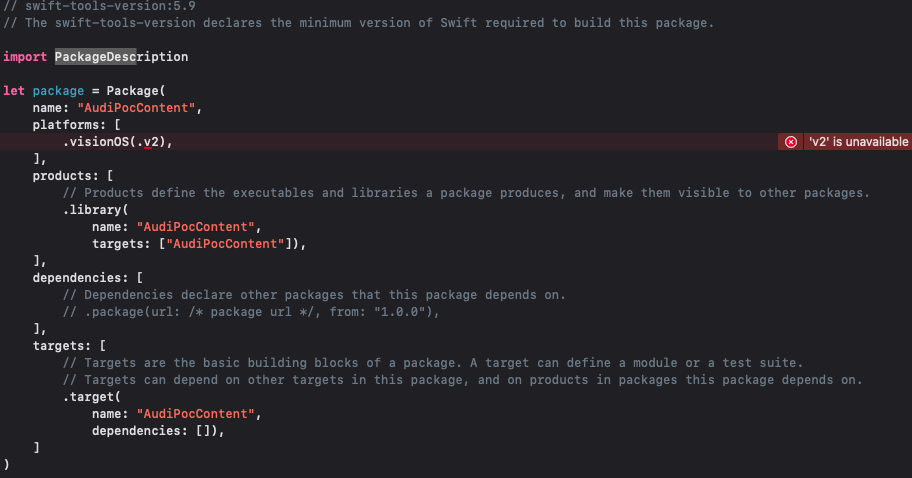912x478 pixels.
Task: Click the .library( call
Action: point(95,210)
